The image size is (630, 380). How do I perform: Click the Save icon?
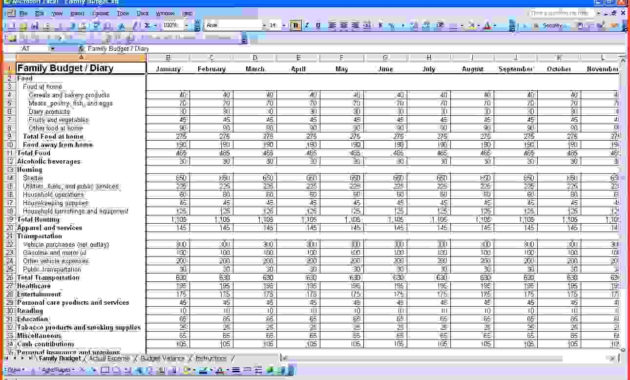pyautogui.click(x=35, y=26)
